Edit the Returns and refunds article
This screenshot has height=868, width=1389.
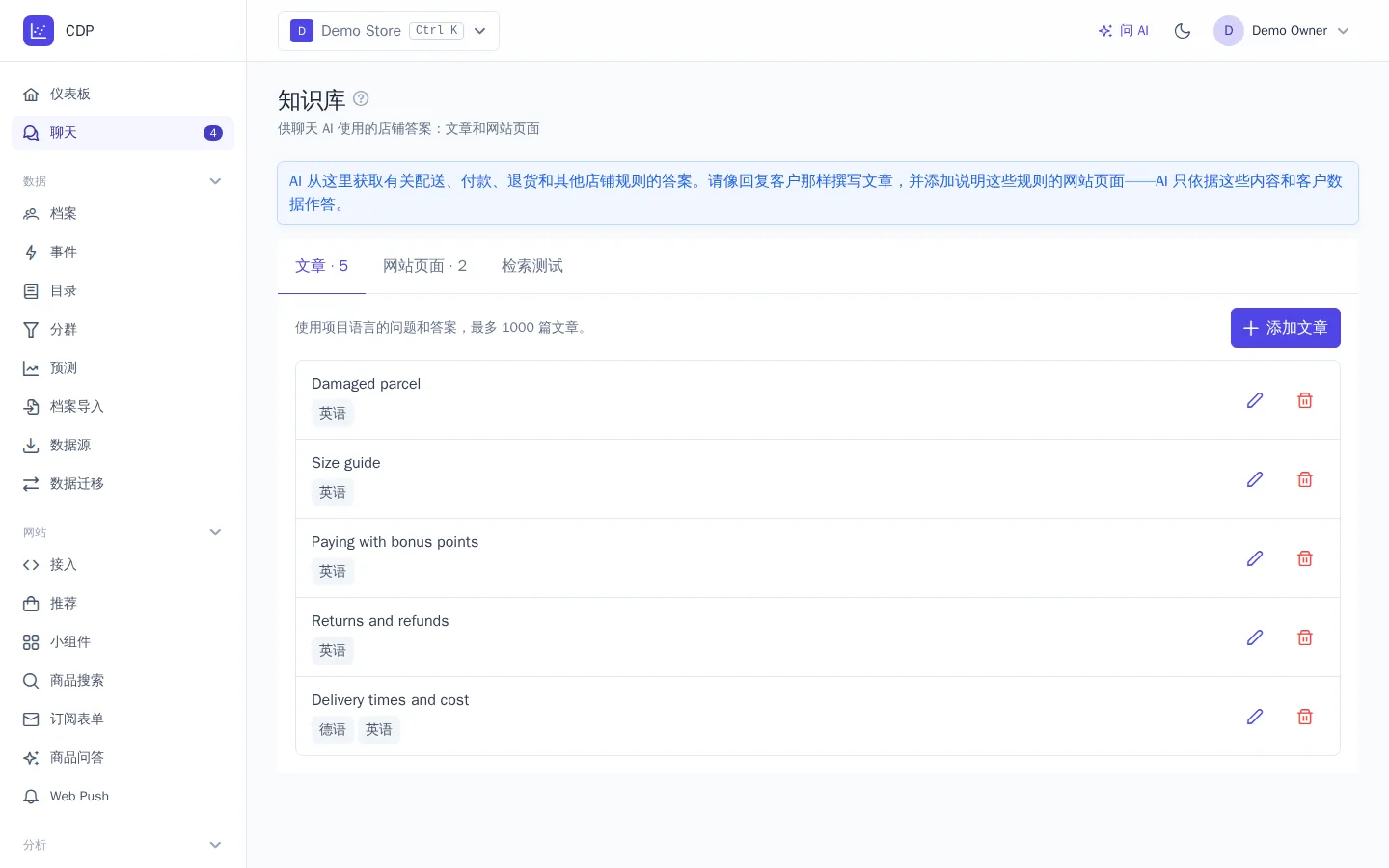tap(1255, 637)
